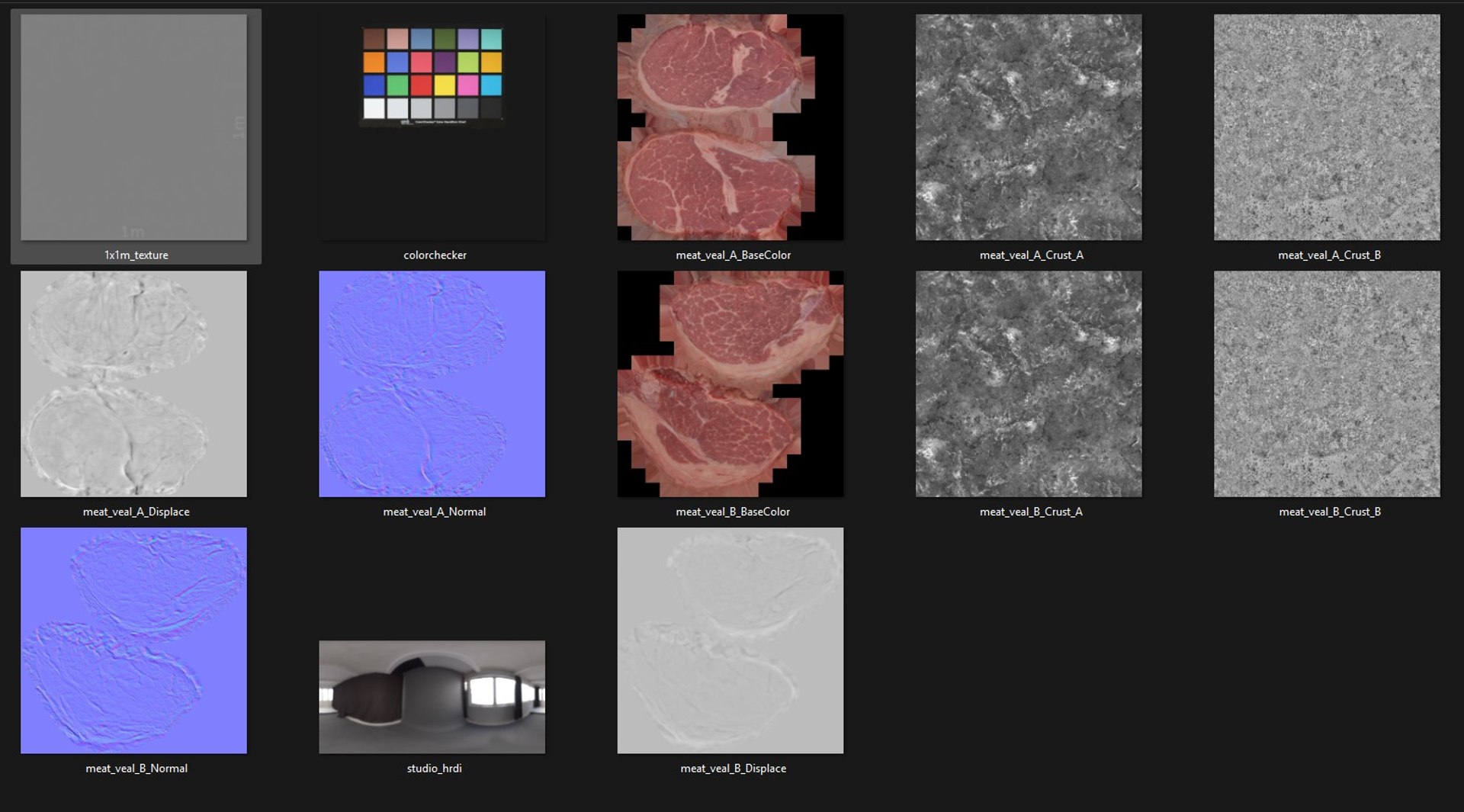Select meat_veal_B_Crust_B thumbnail
Screen dimensions: 1464x812
click(x=1327, y=384)
